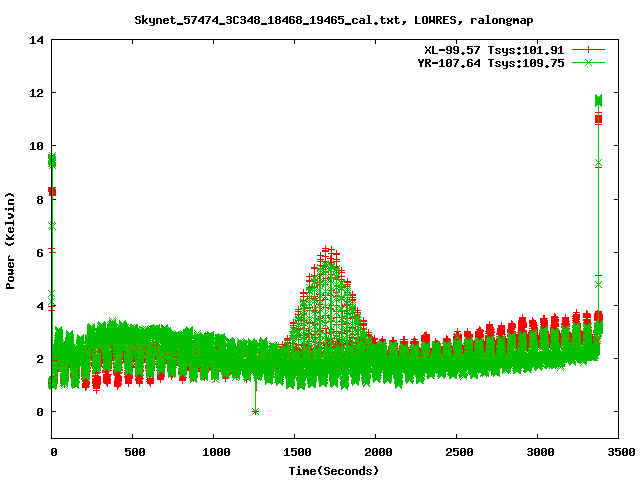This screenshot has width=640, height=480.
Task: Click the x-axis tick label 1000
Action: coord(216,452)
